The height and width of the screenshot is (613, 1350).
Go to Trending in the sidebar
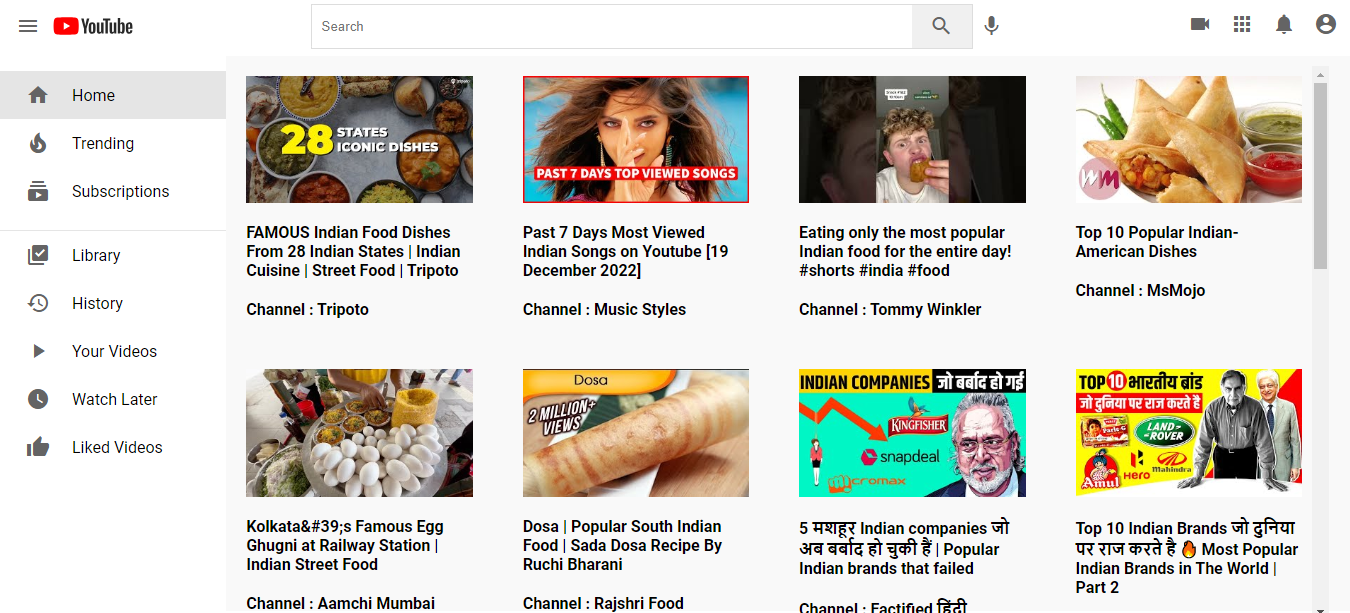[x=113, y=143]
